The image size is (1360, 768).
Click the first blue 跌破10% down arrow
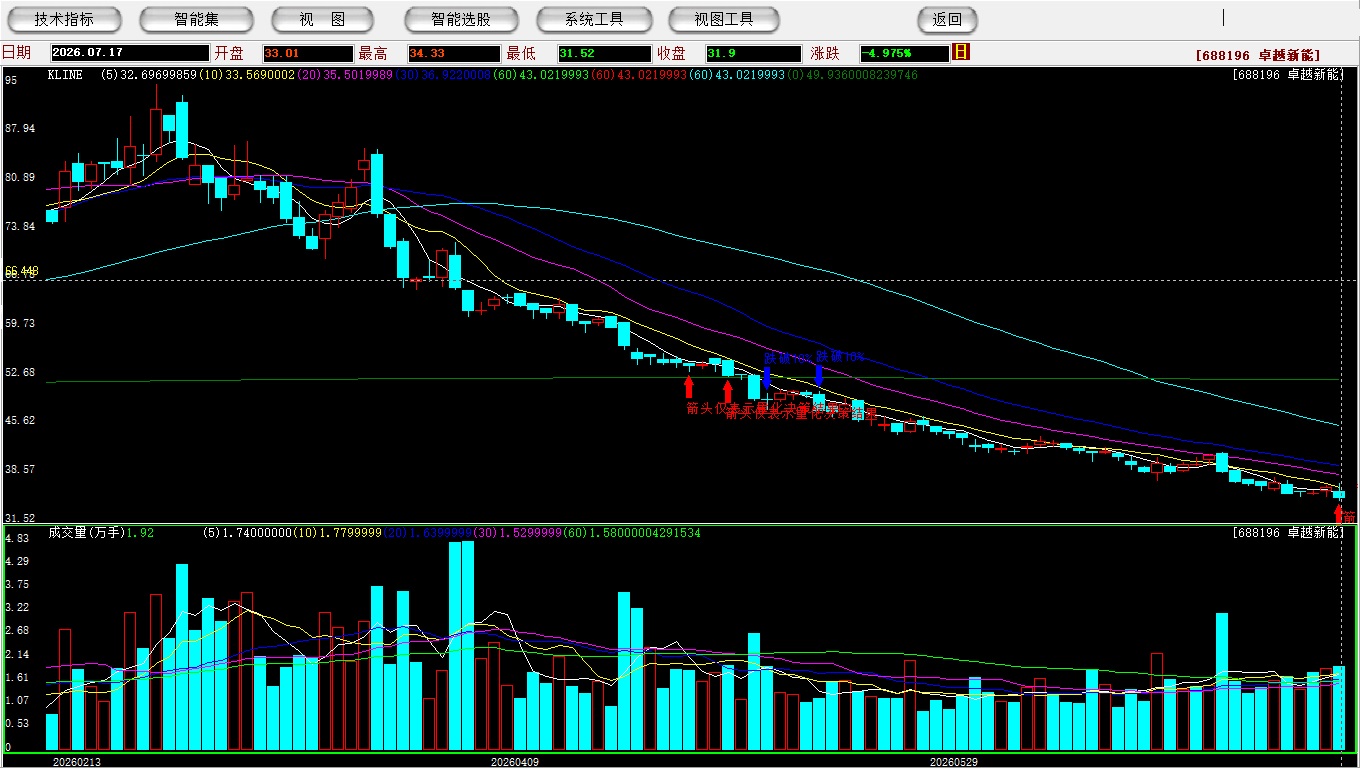click(x=767, y=376)
